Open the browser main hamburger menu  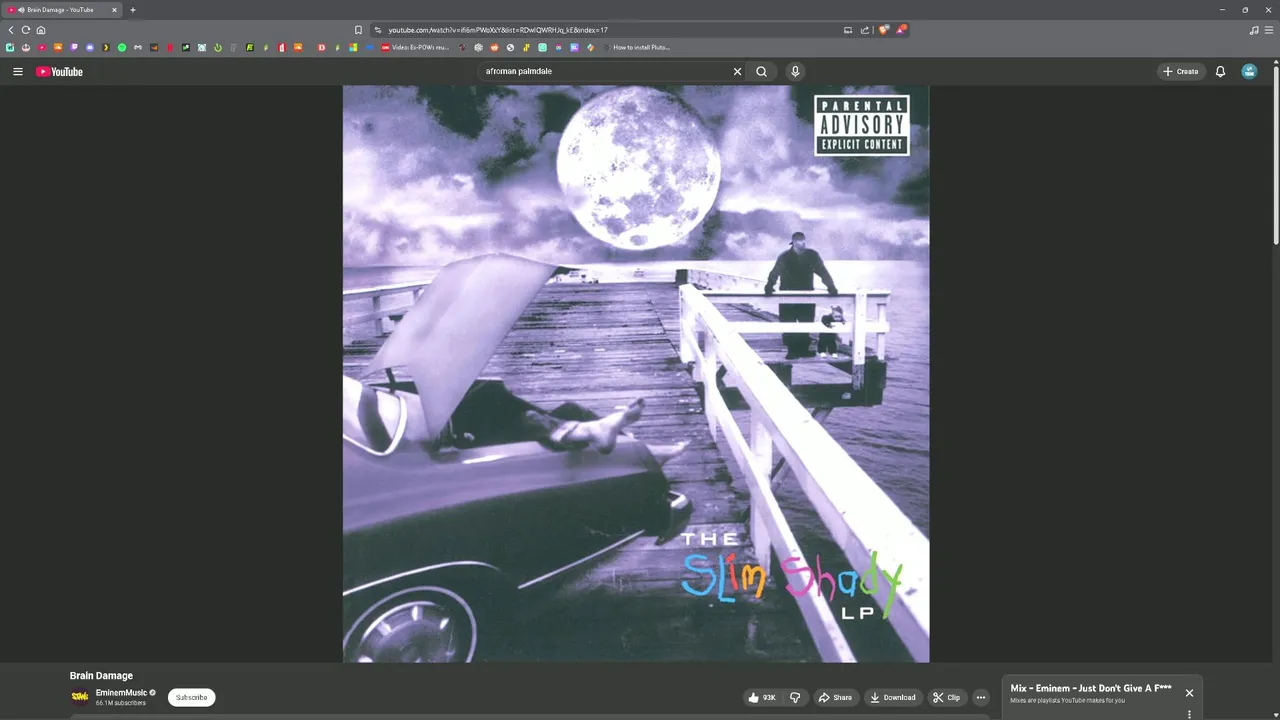pyautogui.click(x=1270, y=30)
